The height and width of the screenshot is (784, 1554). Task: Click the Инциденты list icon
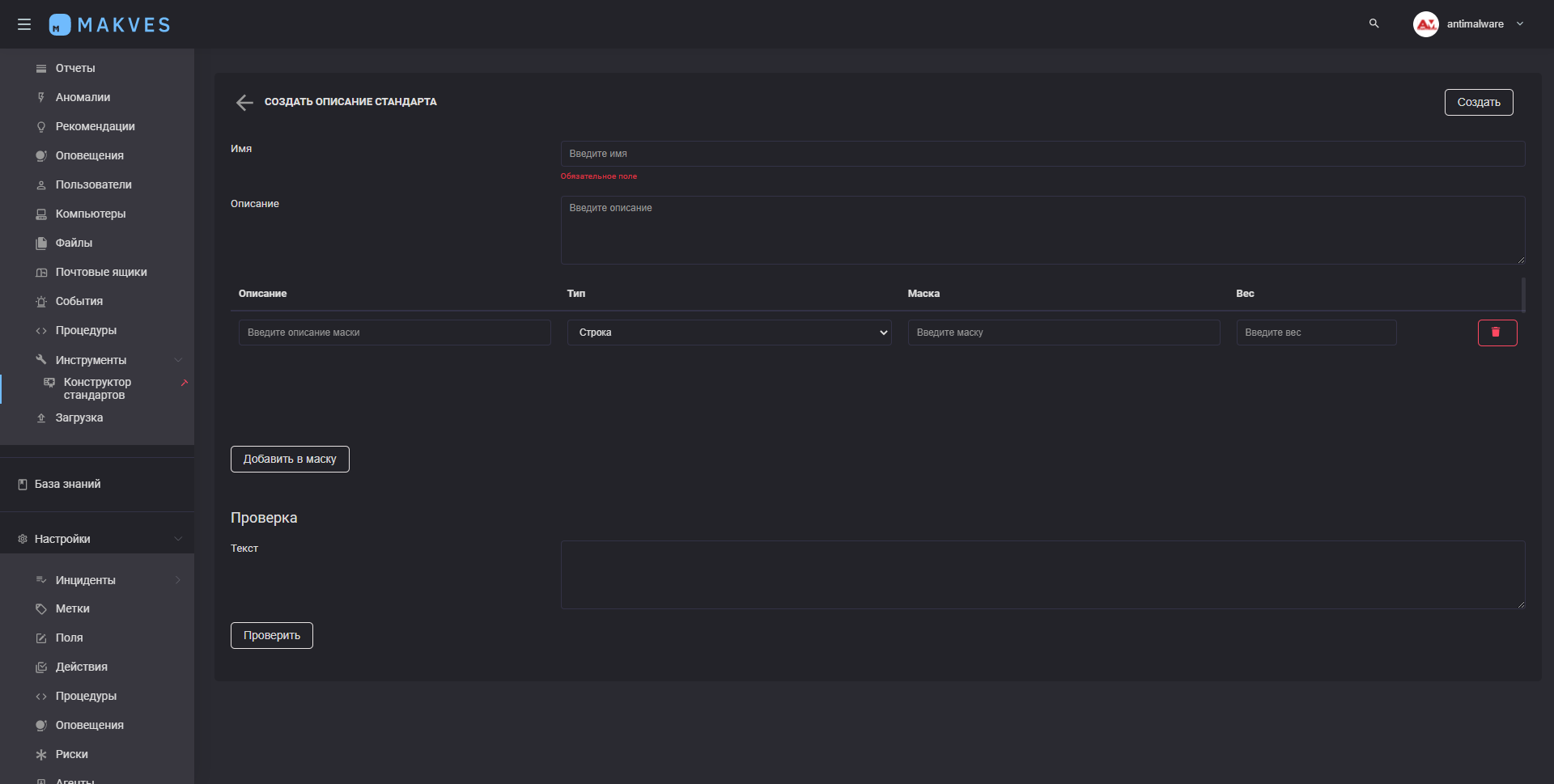coord(41,580)
